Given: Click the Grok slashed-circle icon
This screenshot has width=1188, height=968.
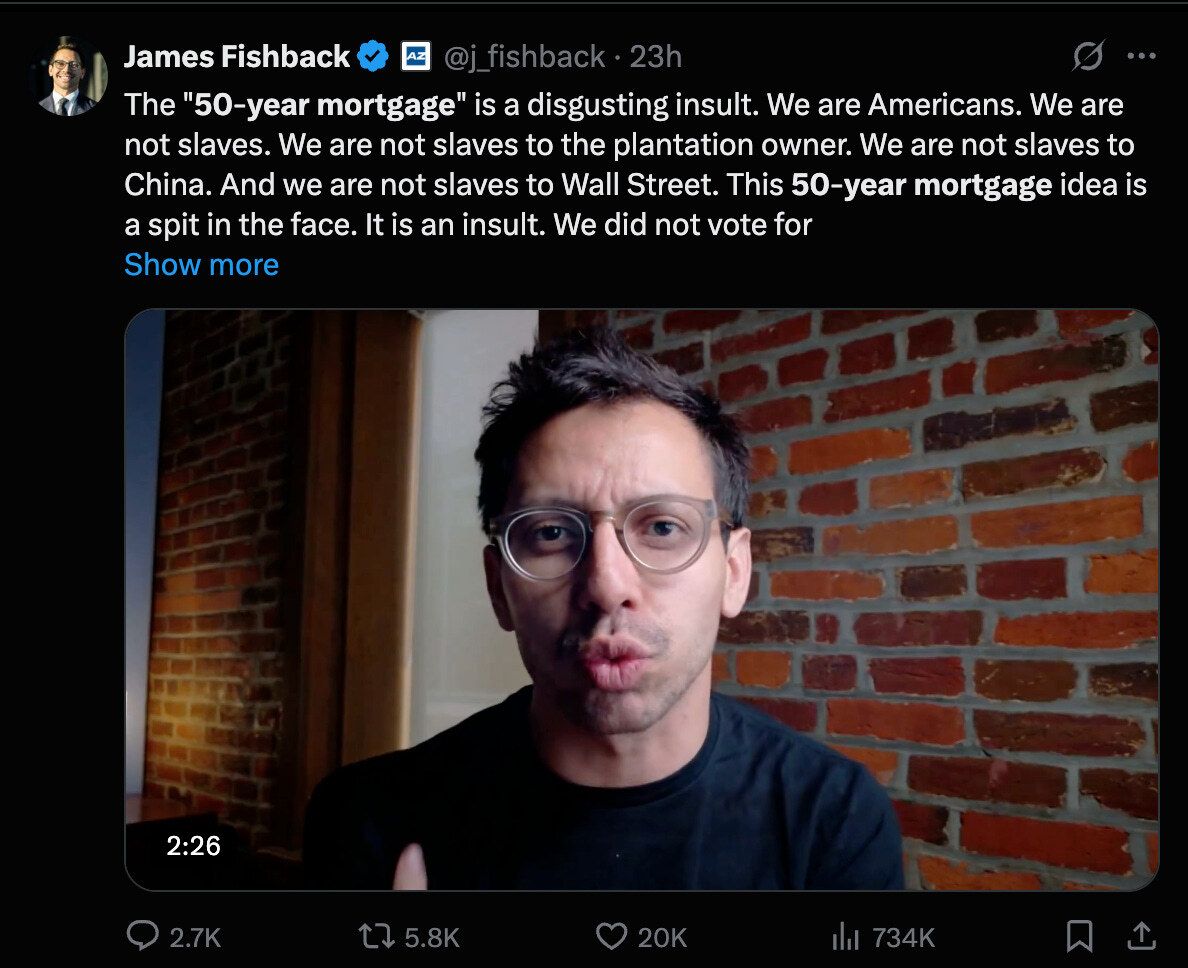Looking at the screenshot, I should tap(1088, 55).
